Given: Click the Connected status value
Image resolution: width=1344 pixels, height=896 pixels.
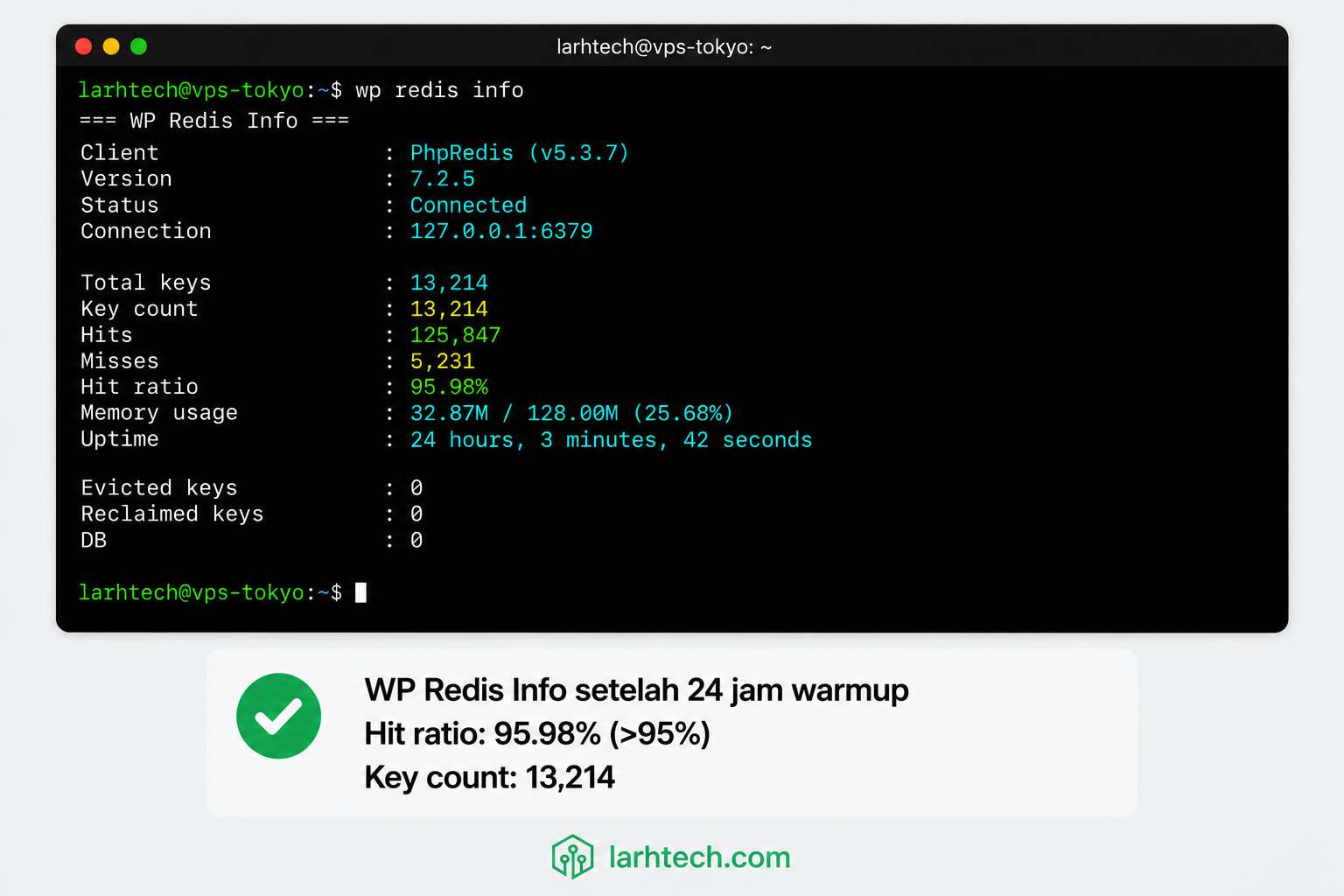Looking at the screenshot, I should pyautogui.click(x=468, y=205).
